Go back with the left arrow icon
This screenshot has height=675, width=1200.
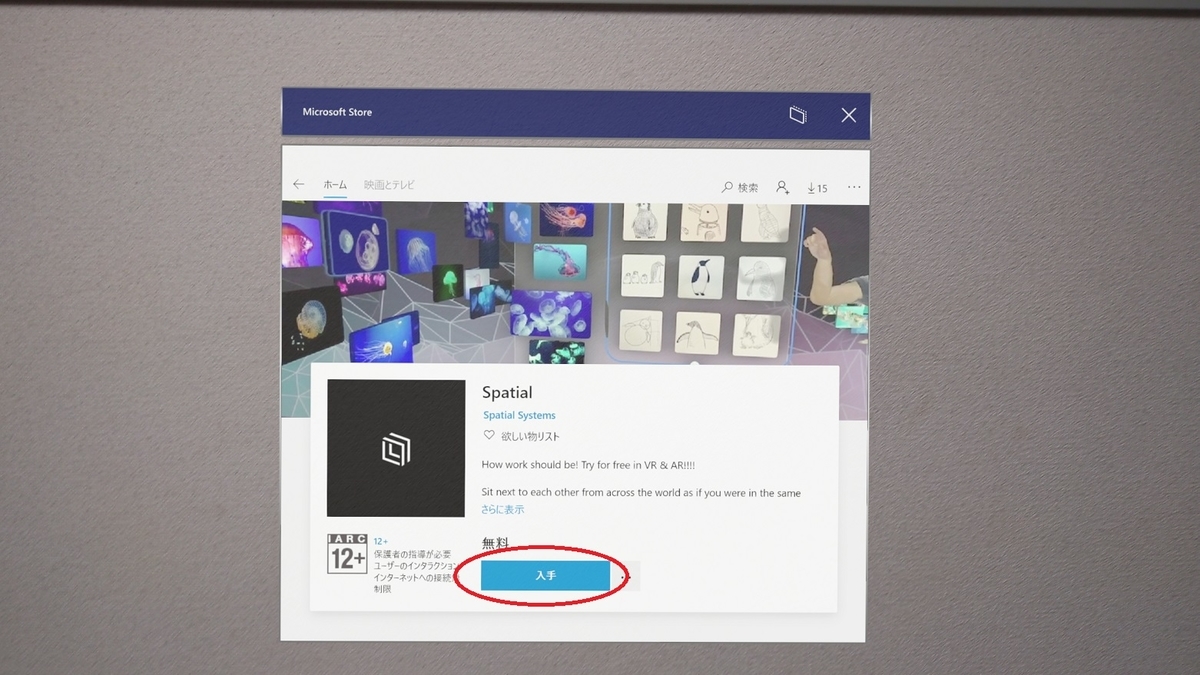pyautogui.click(x=298, y=185)
